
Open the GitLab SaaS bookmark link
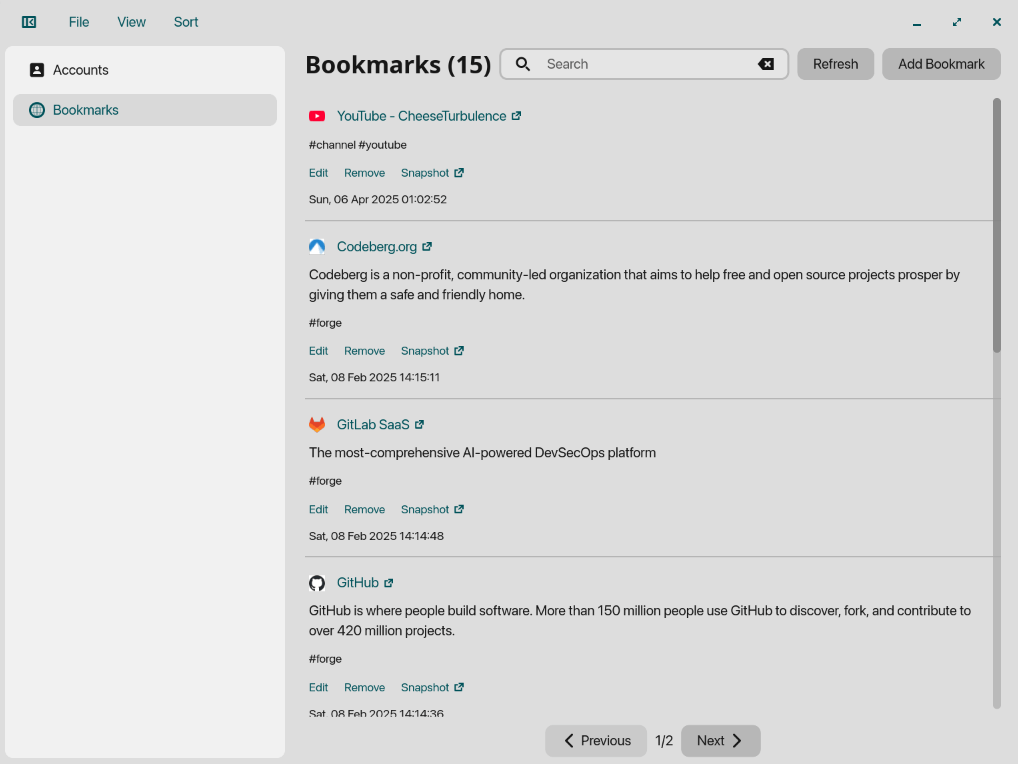point(373,425)
